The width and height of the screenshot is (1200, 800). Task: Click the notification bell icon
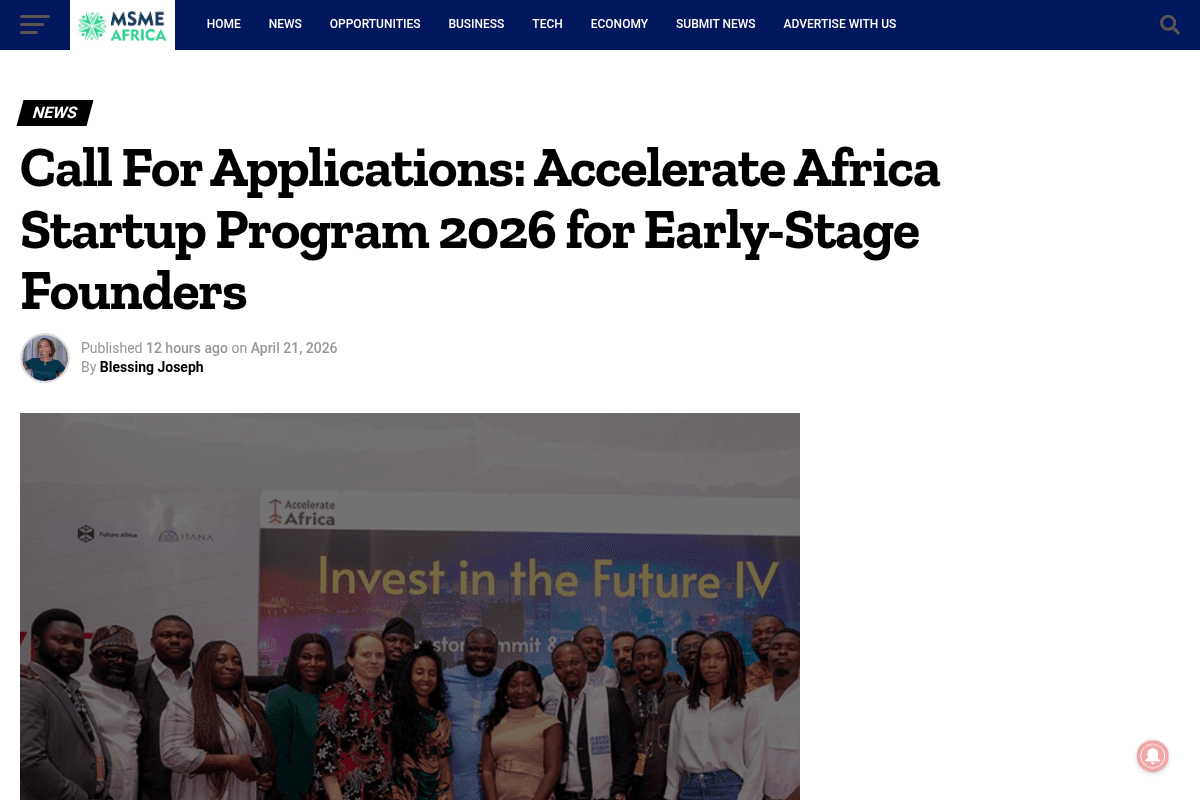[1152, 756]
